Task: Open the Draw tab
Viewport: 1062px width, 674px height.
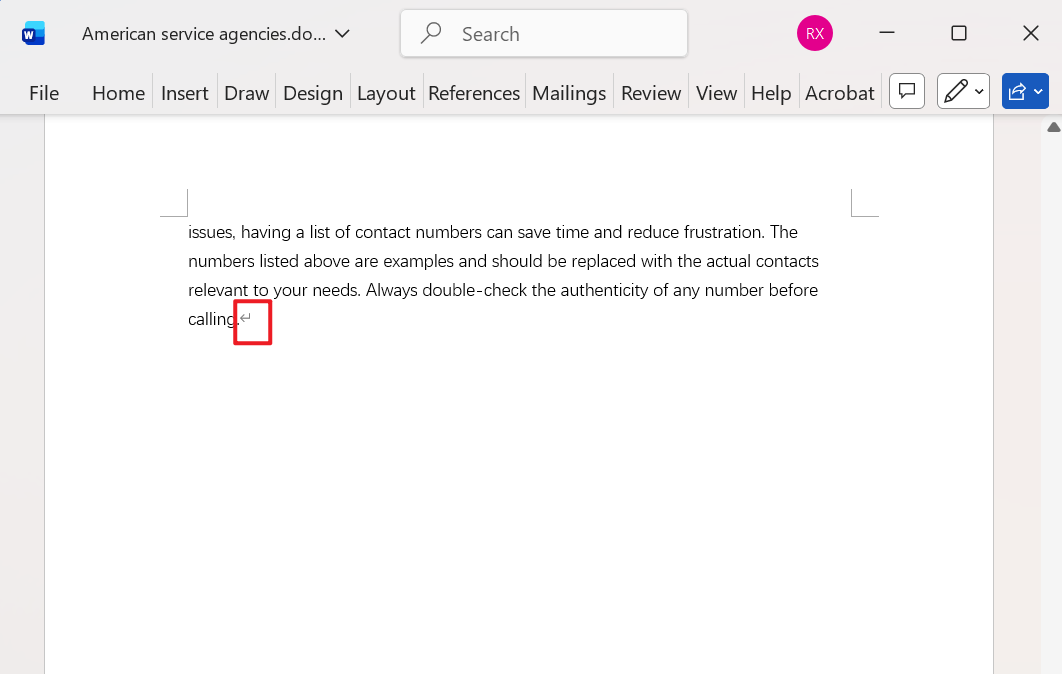Action: coord(246,92)
